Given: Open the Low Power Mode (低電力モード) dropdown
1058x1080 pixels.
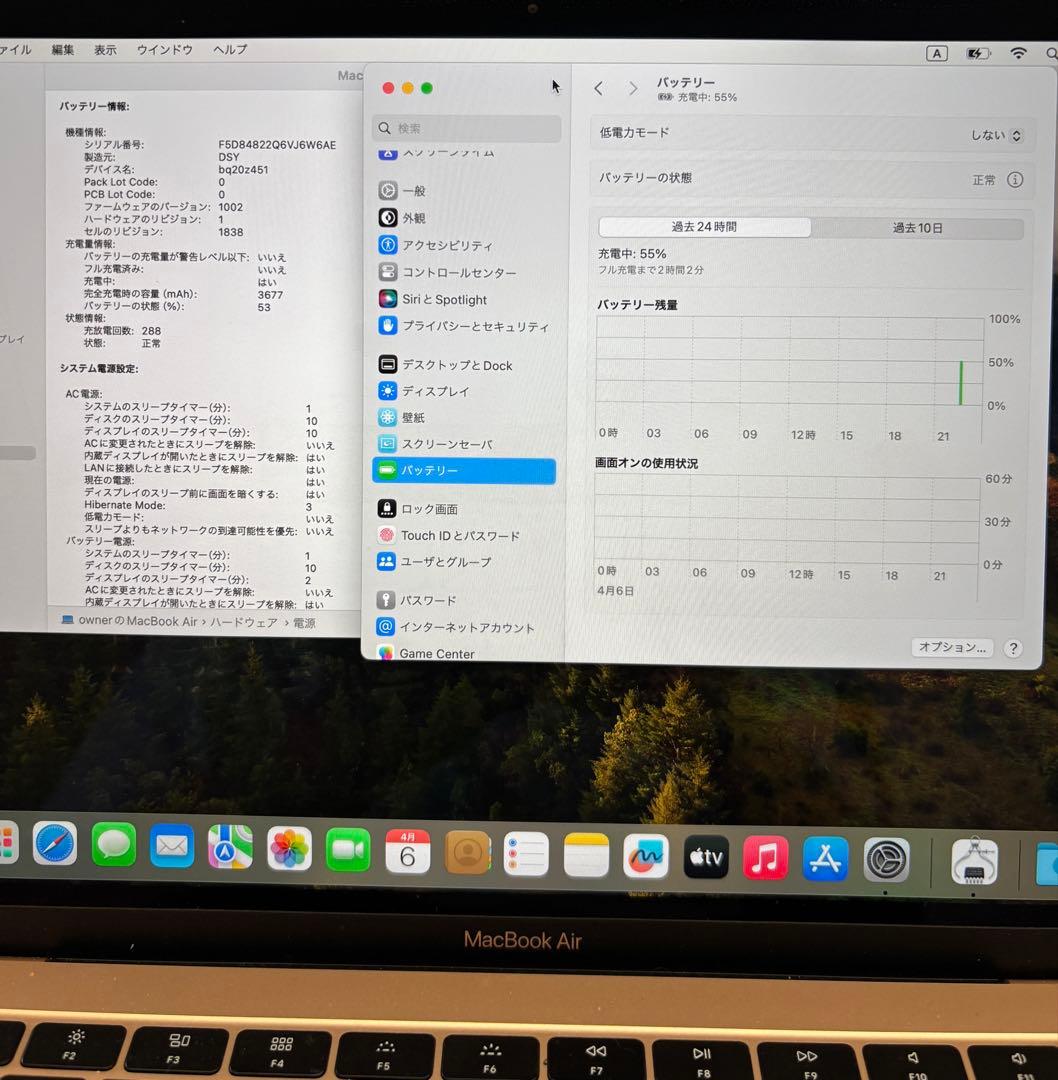Looking at the screenshot, I should [996, 135].
